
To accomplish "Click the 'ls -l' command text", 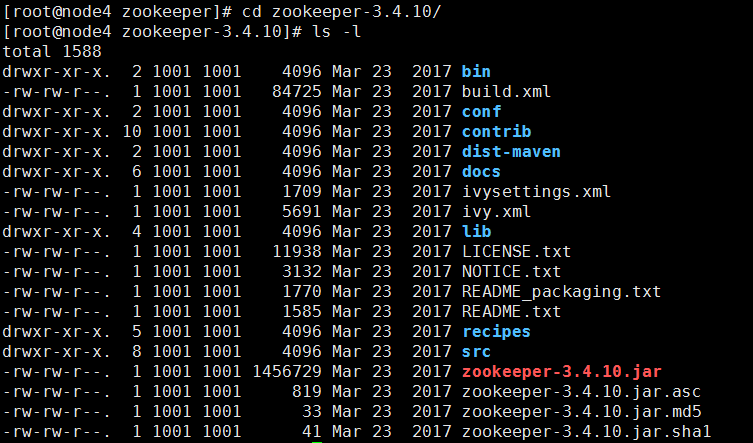I will pyautogui.click(x=336, y=32).
